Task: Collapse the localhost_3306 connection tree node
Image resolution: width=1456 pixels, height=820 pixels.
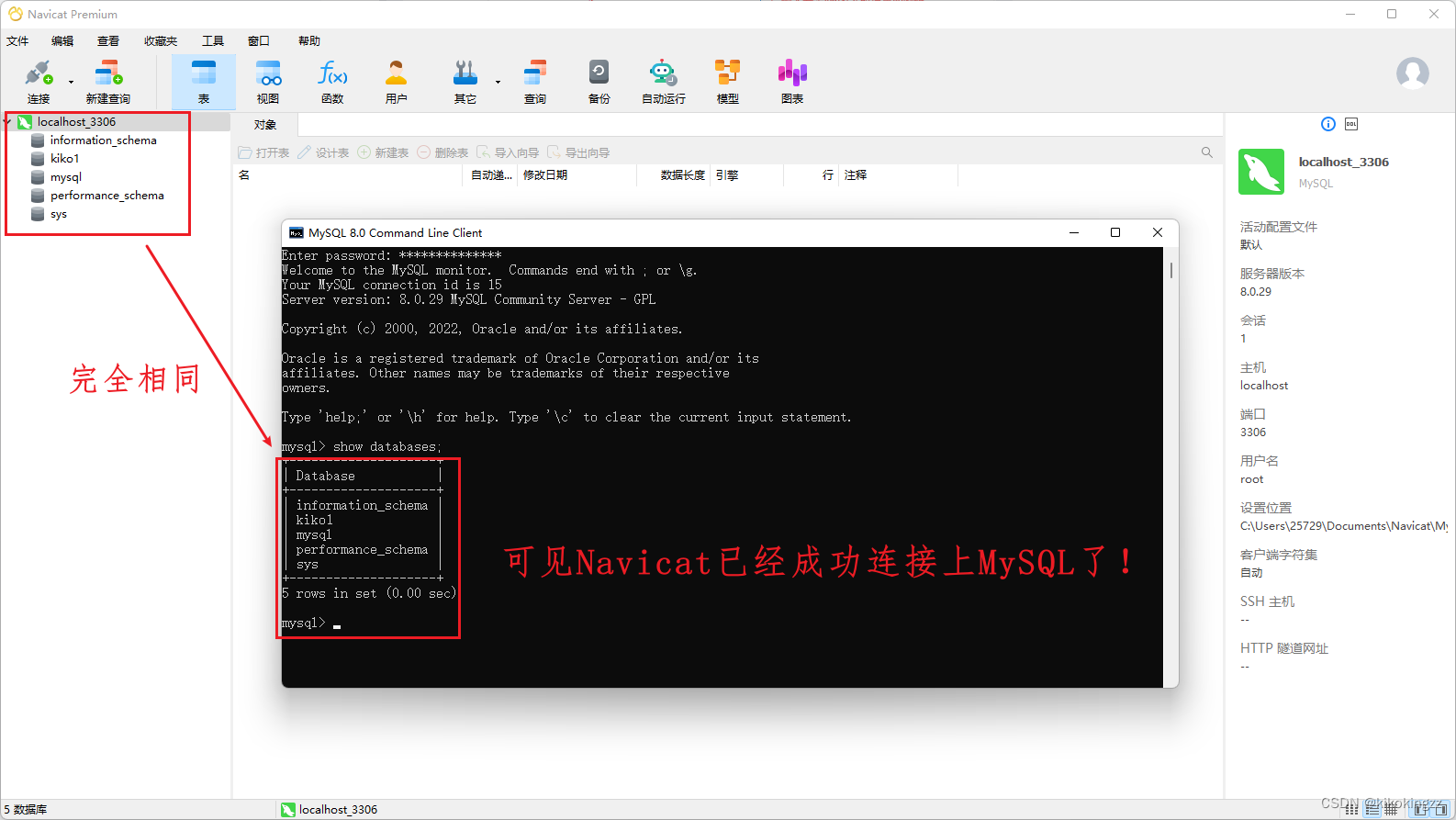Action: 7,121
